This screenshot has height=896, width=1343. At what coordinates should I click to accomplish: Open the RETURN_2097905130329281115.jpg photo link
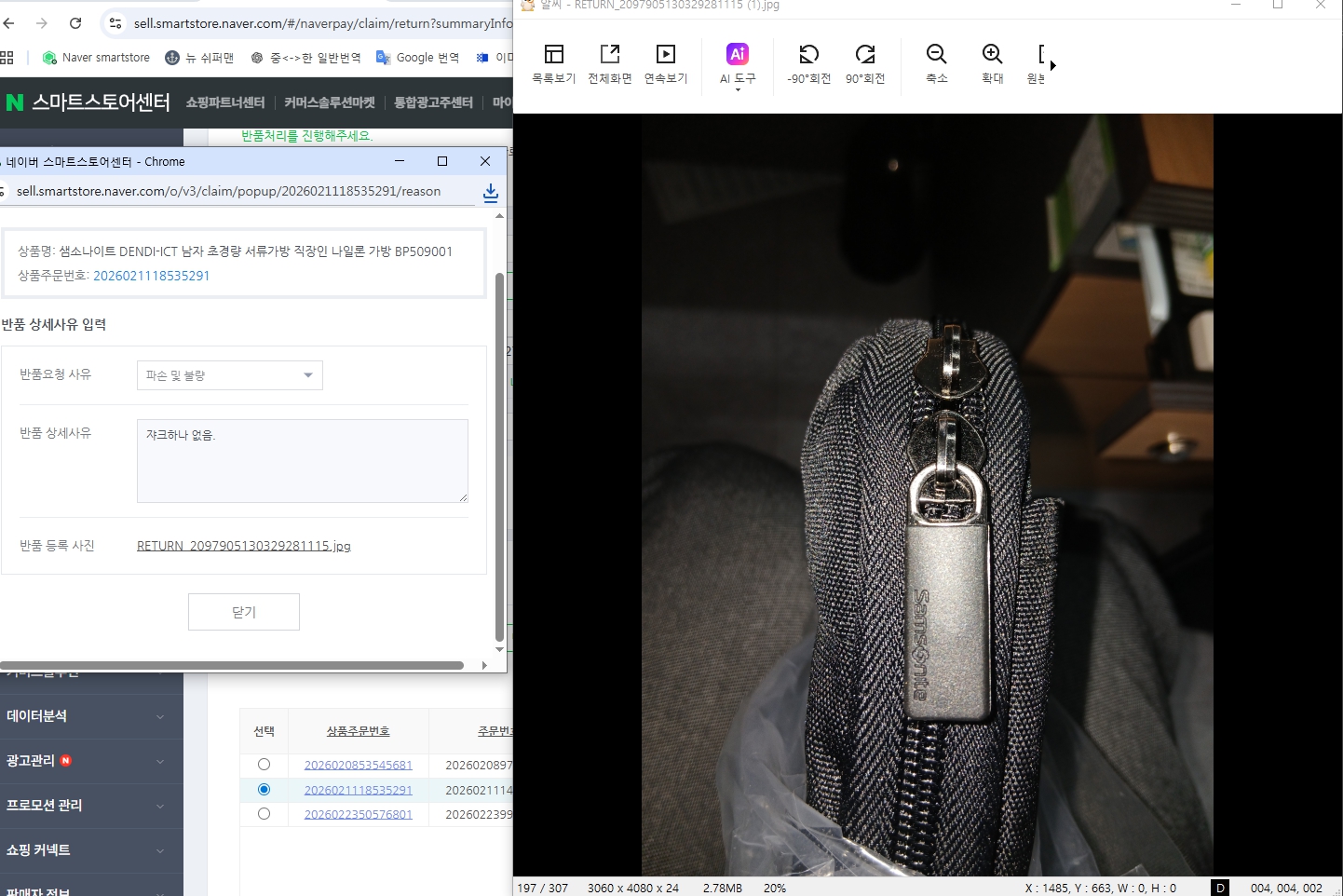pos(244,546)
